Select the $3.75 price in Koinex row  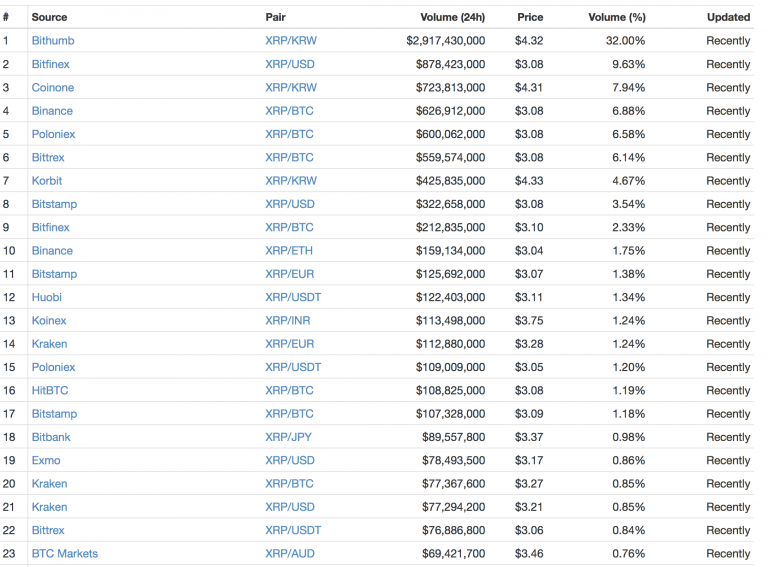coord(529,321)
